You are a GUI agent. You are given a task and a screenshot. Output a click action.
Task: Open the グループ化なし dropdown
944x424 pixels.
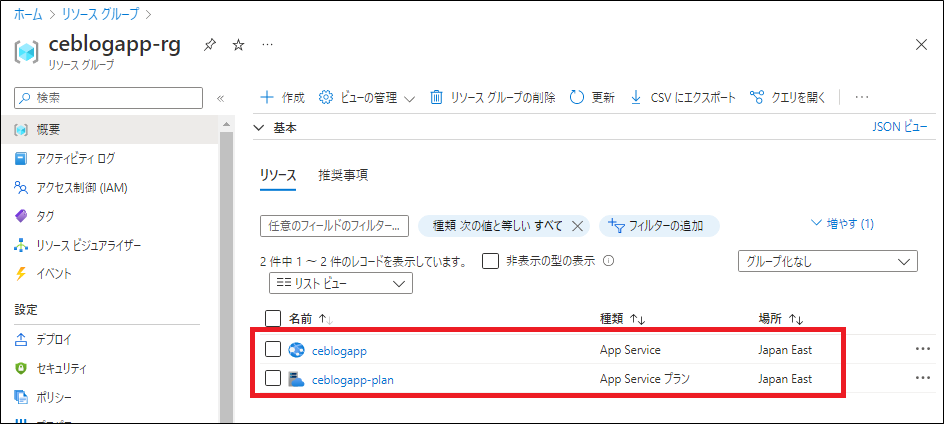(x=827, y=262)
